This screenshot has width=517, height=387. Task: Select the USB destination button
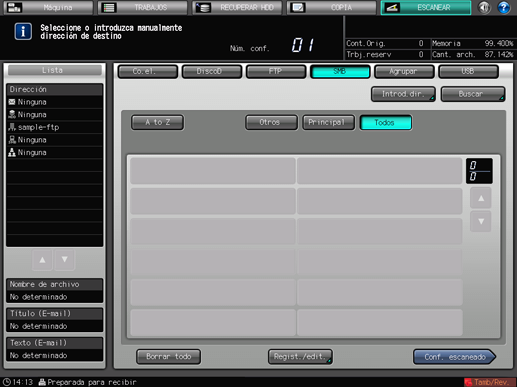468,71
